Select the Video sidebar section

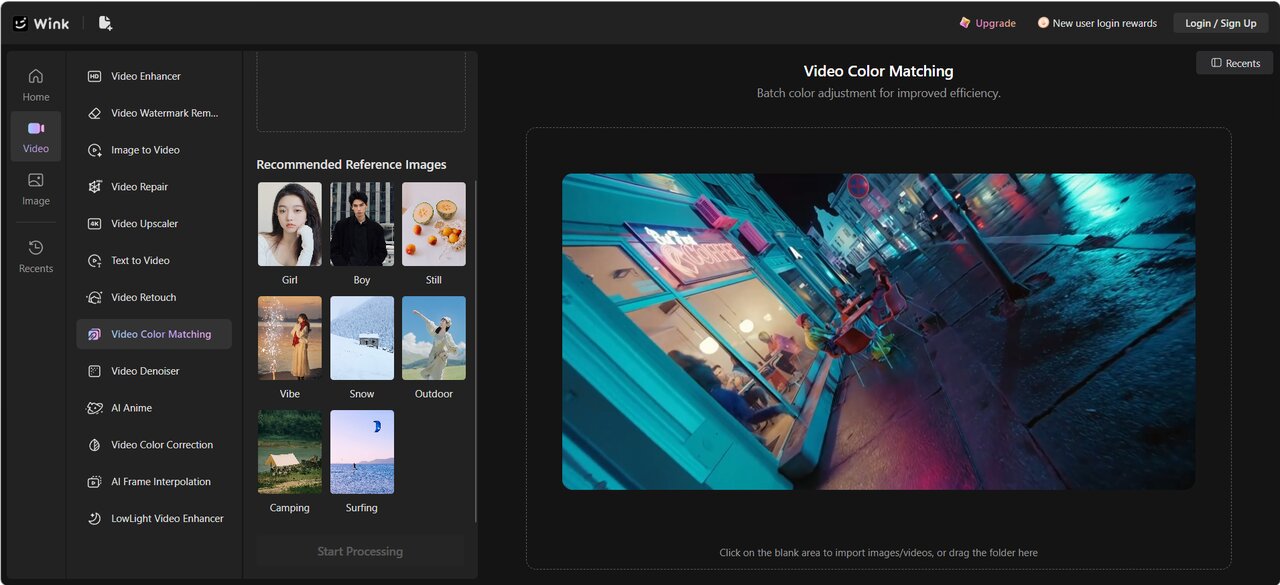click(36, 137)
